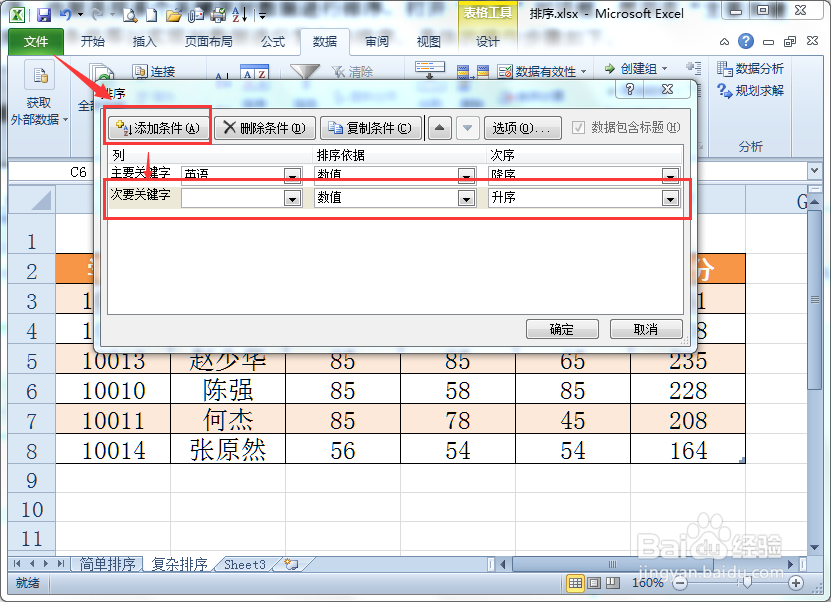Switch to Page Layout view in status bar
Image resolution: width=831 pixels, height=602 pixels.
[594, 583]
